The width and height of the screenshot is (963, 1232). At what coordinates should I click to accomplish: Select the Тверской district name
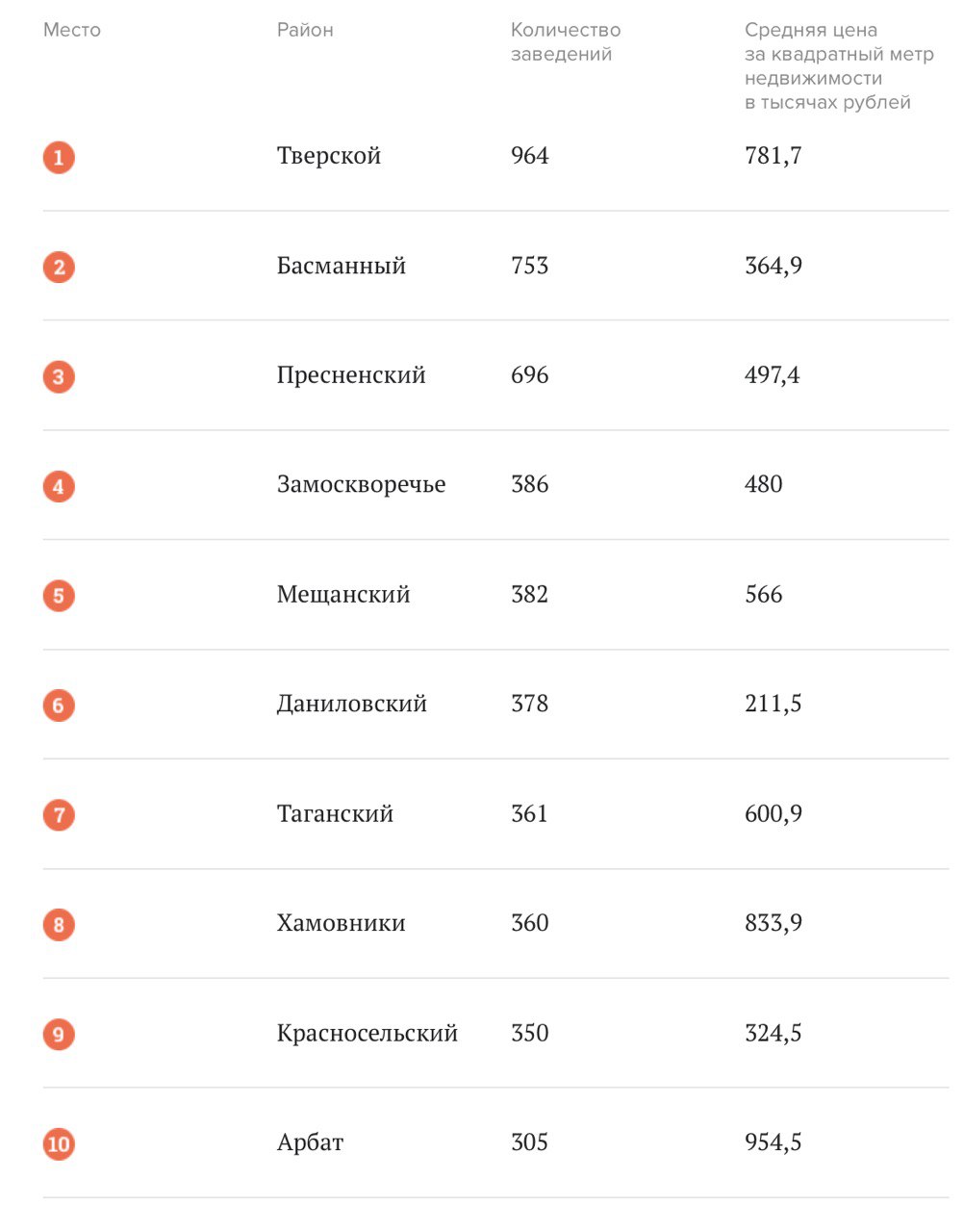click(329, 156)
